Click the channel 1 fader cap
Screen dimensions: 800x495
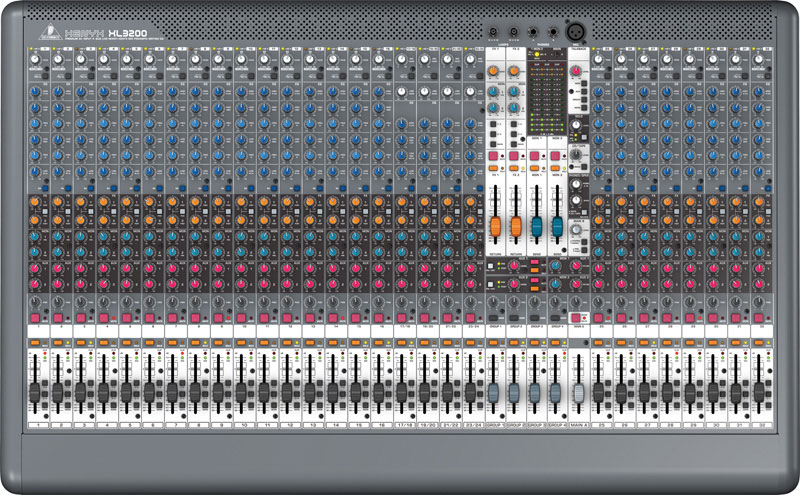pyautogui.click(x=37, y=392)
